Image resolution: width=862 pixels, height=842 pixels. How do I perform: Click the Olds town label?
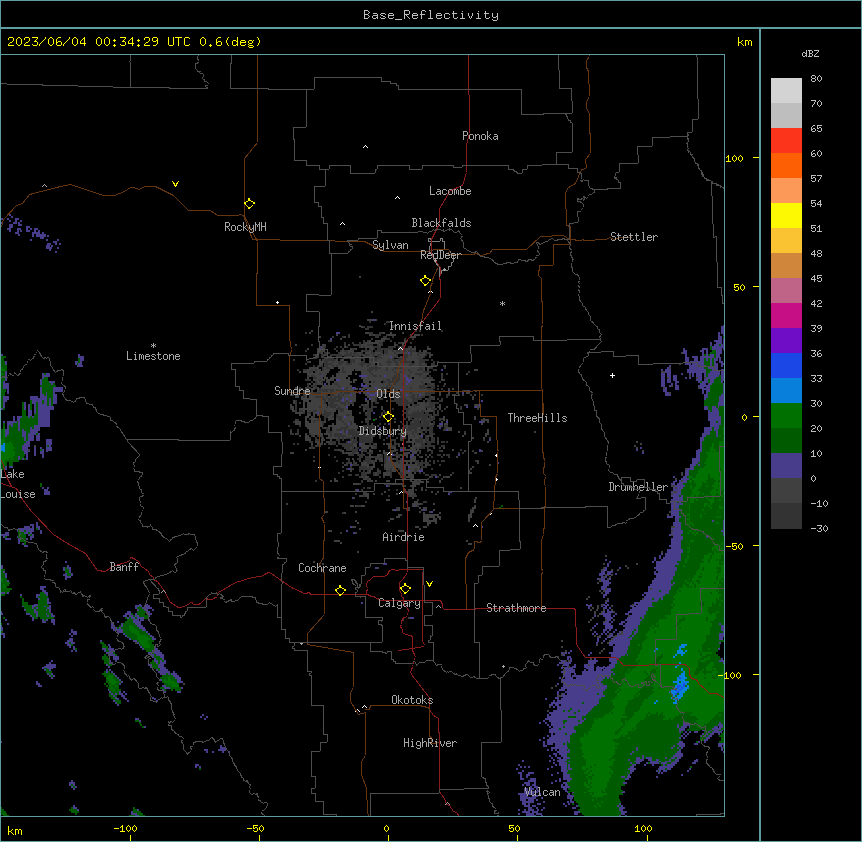click(388, 394)
